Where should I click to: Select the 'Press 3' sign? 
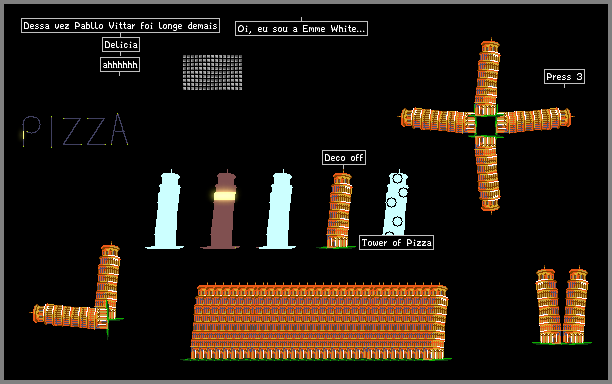564,76
